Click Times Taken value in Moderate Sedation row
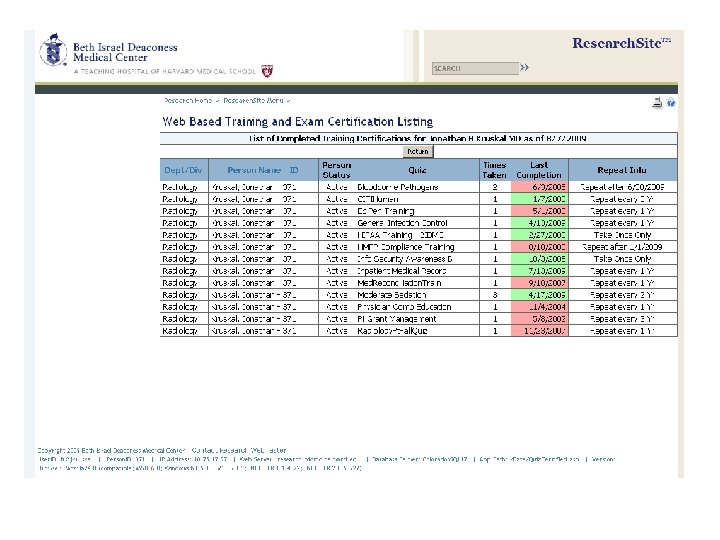The image size is (720, 540). pos(495,295)
